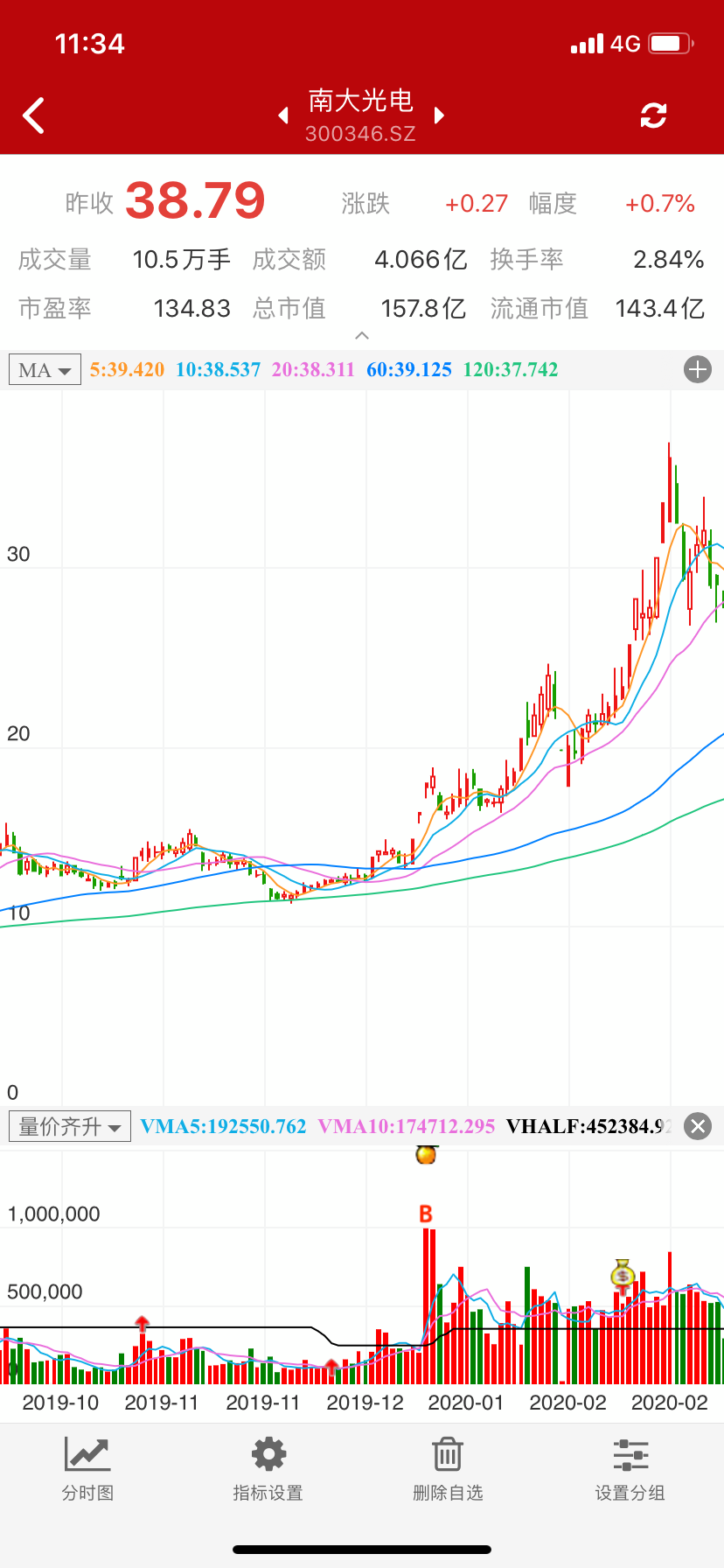Tap VMA10:174712.295 label

407,1126
